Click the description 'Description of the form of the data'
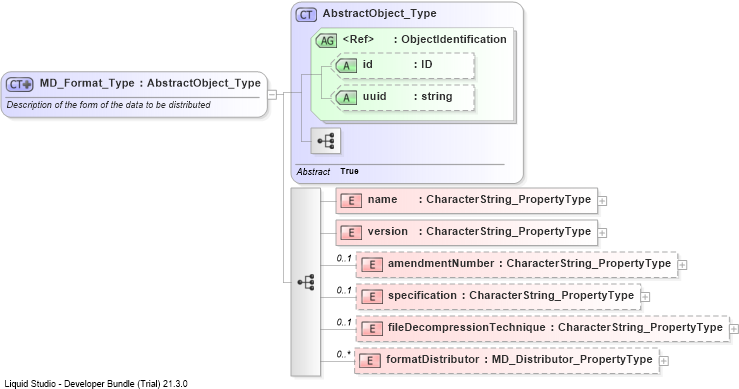Viewport: 739px width, 389px height. tap(108, 105)
